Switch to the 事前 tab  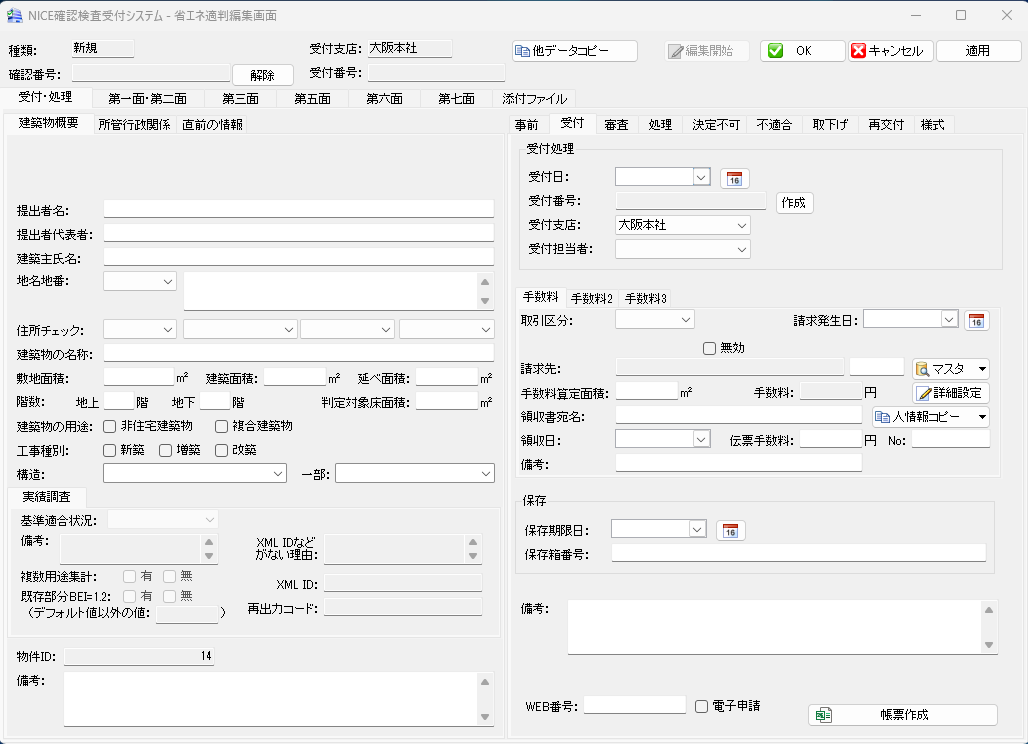click(x=526, y=125)
